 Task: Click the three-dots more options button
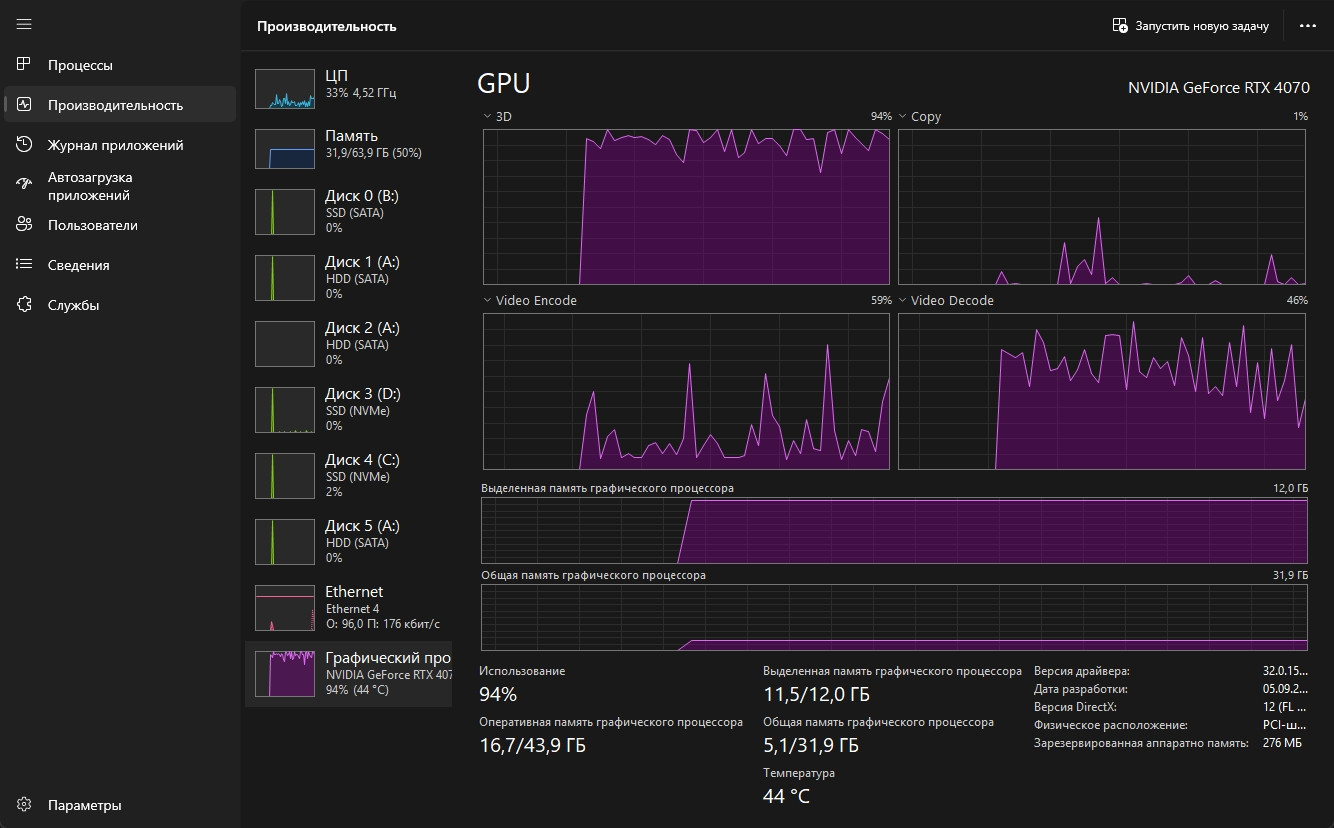[x=1307, y=26]
